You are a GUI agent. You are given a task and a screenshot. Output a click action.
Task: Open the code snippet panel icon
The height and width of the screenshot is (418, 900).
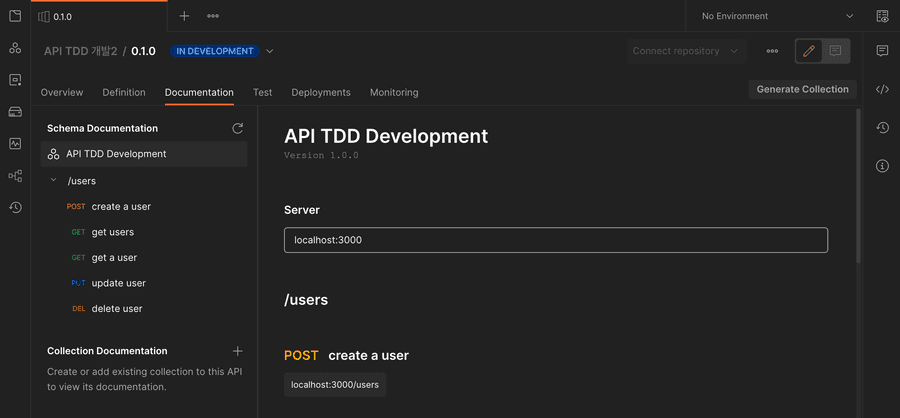(882, 89)
